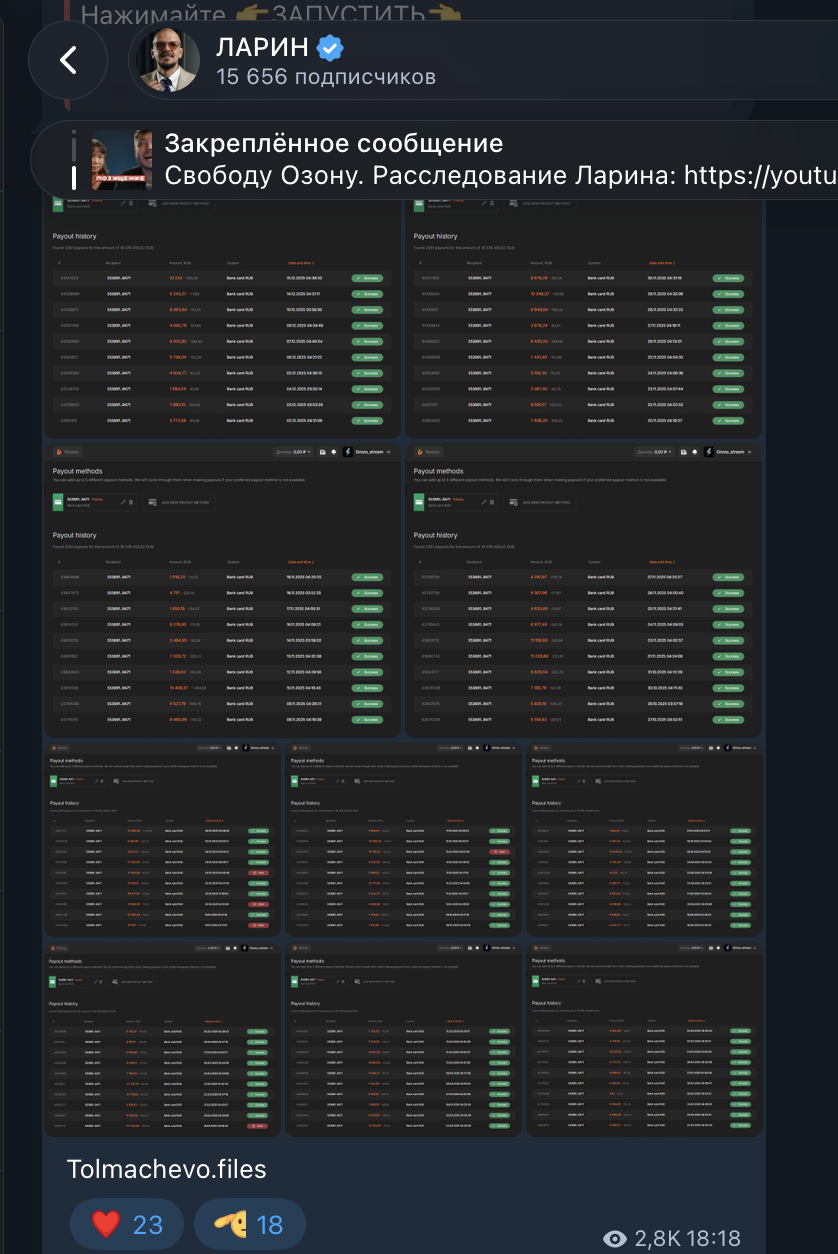Screen dimensions: 838x1254
Task: Tap the blue verified badge
Action: (330, 47)
